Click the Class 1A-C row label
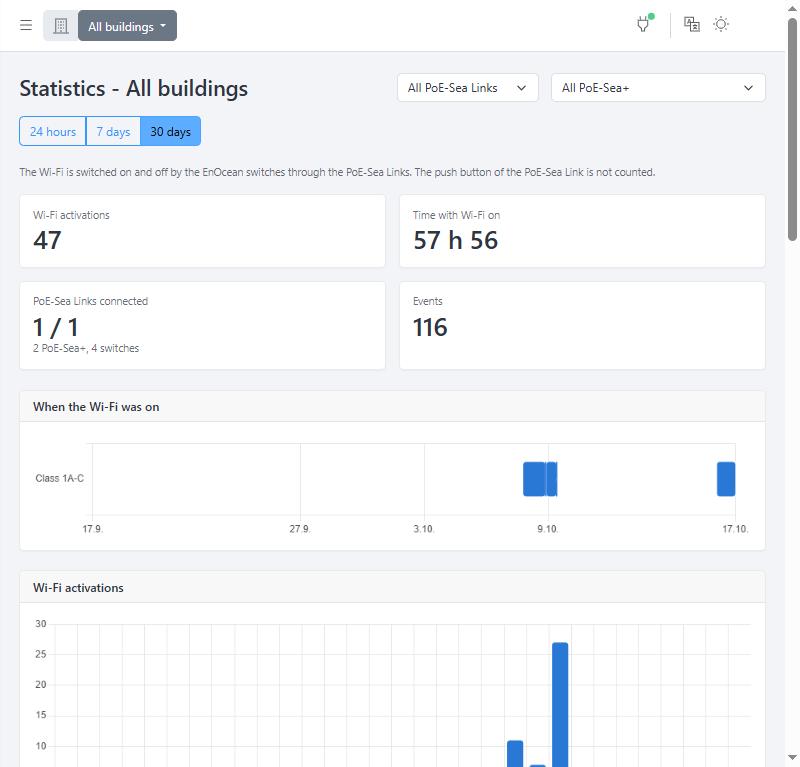800x767 pixels. click(x=60, y=478)
